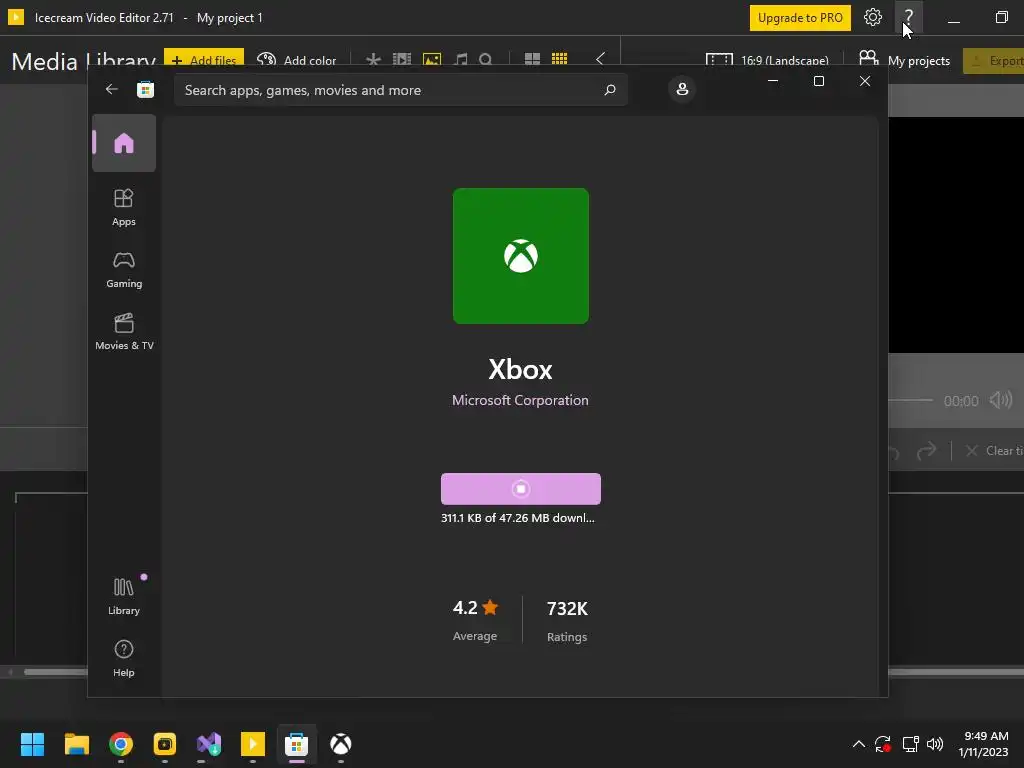This screenshot has width=1024, height=768.
Task: Open volume control in system tray
Action: (935, 744)
